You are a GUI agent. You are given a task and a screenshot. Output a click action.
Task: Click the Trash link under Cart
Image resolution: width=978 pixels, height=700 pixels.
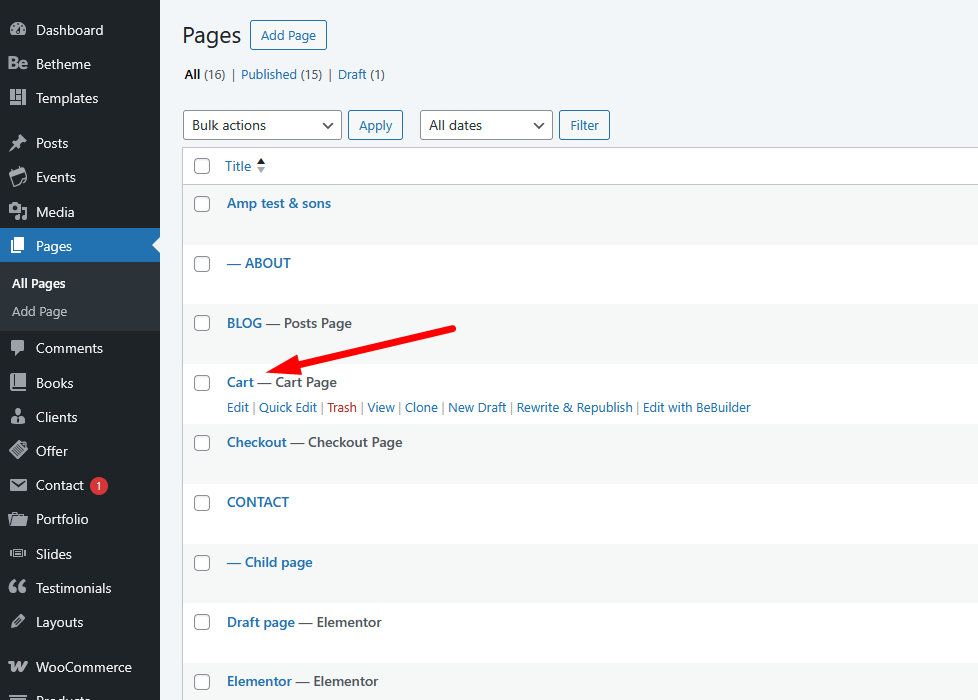tap(341, 408)
